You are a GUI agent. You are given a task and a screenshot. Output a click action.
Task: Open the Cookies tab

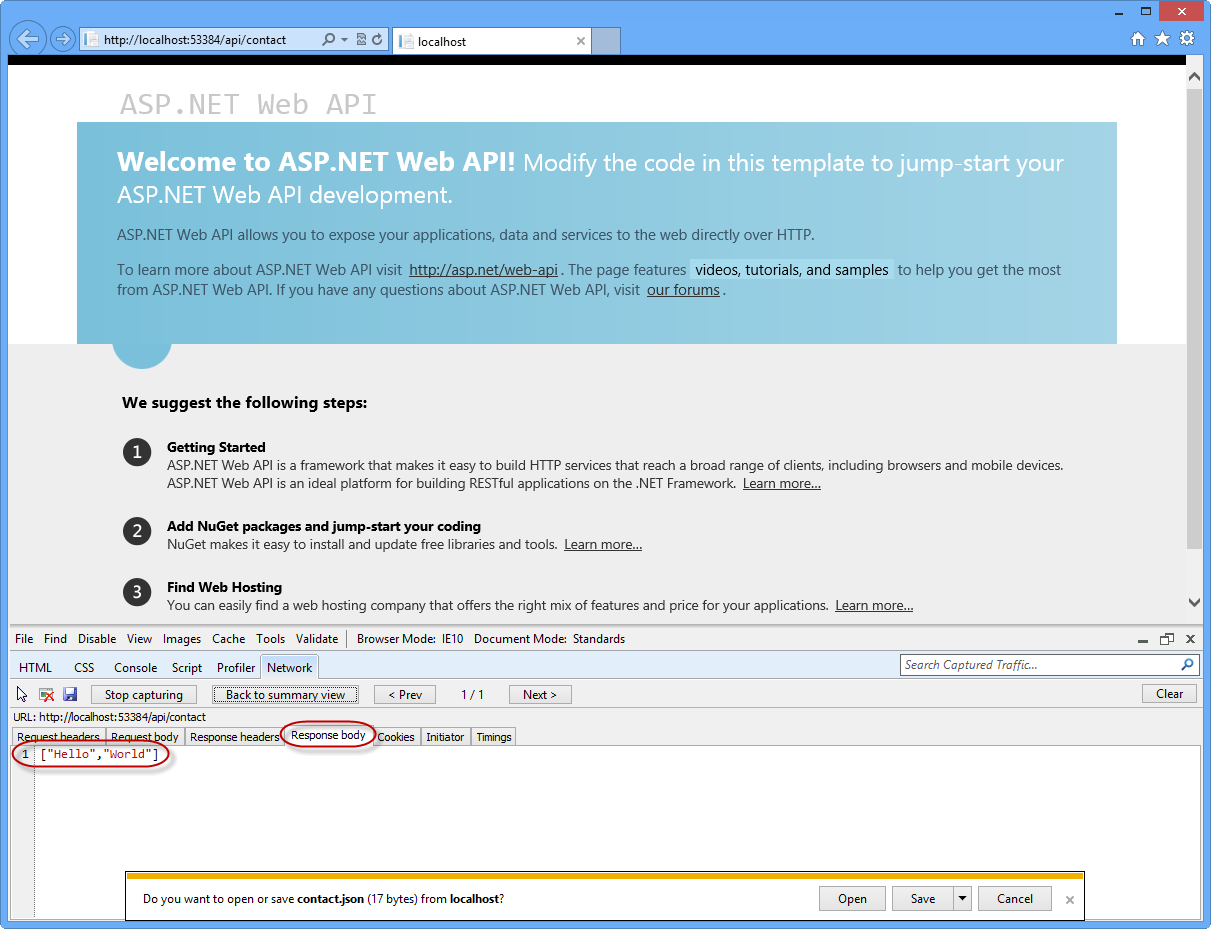click(x=396, y=737)
